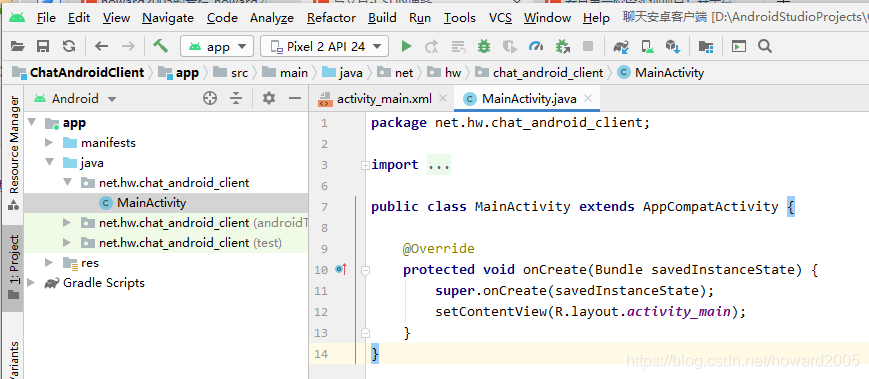Click the Apply Changes and Restart icon

tap(432, 47)
